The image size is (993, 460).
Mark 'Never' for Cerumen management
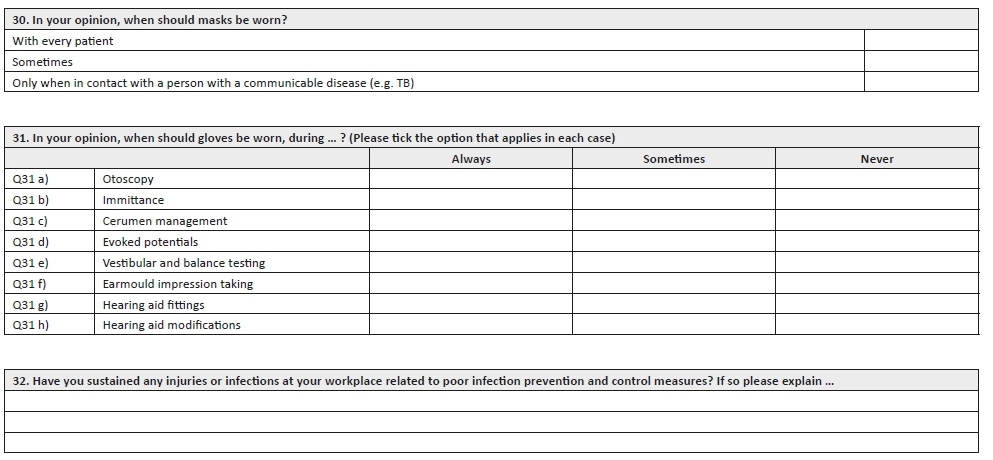(x=877, y=221)
